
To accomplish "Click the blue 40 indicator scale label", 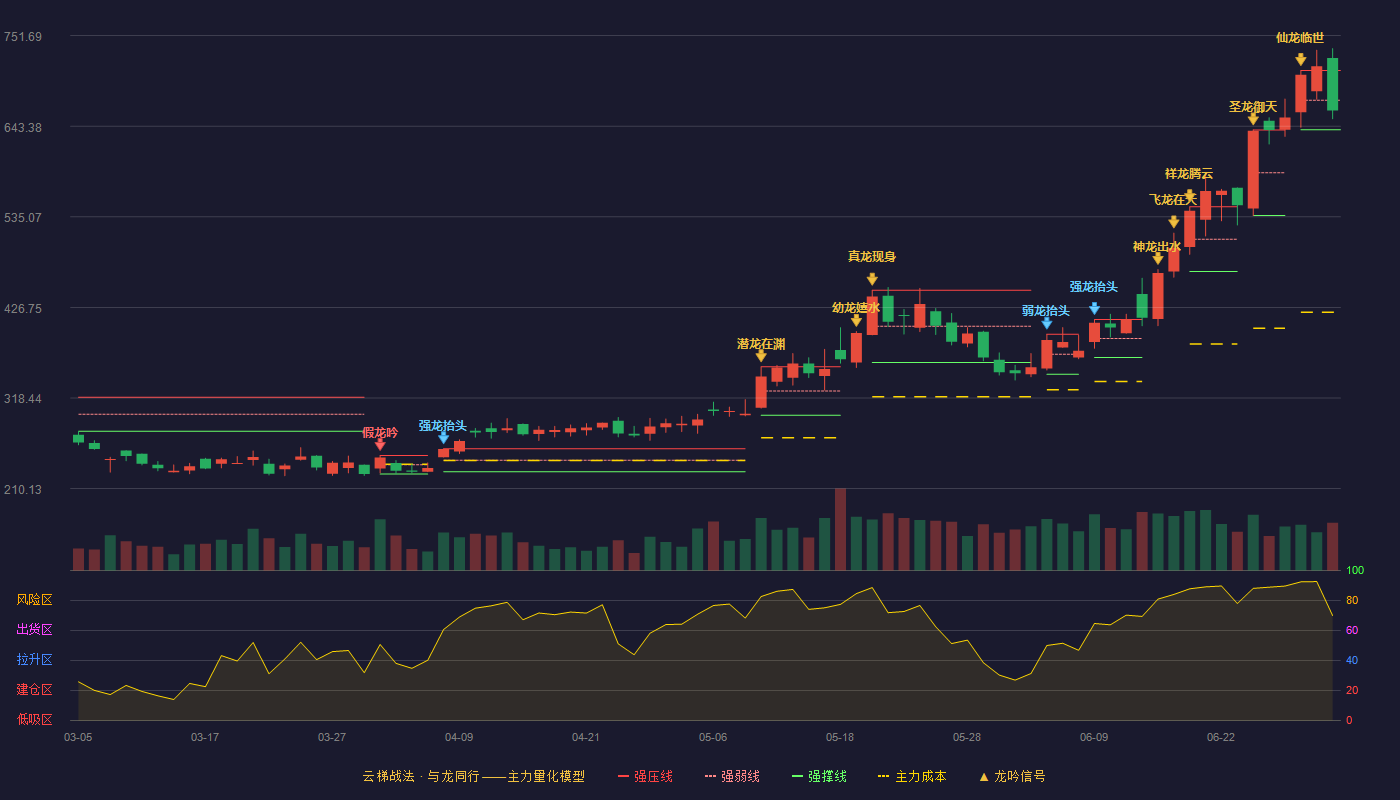I will click(1352, 661).
